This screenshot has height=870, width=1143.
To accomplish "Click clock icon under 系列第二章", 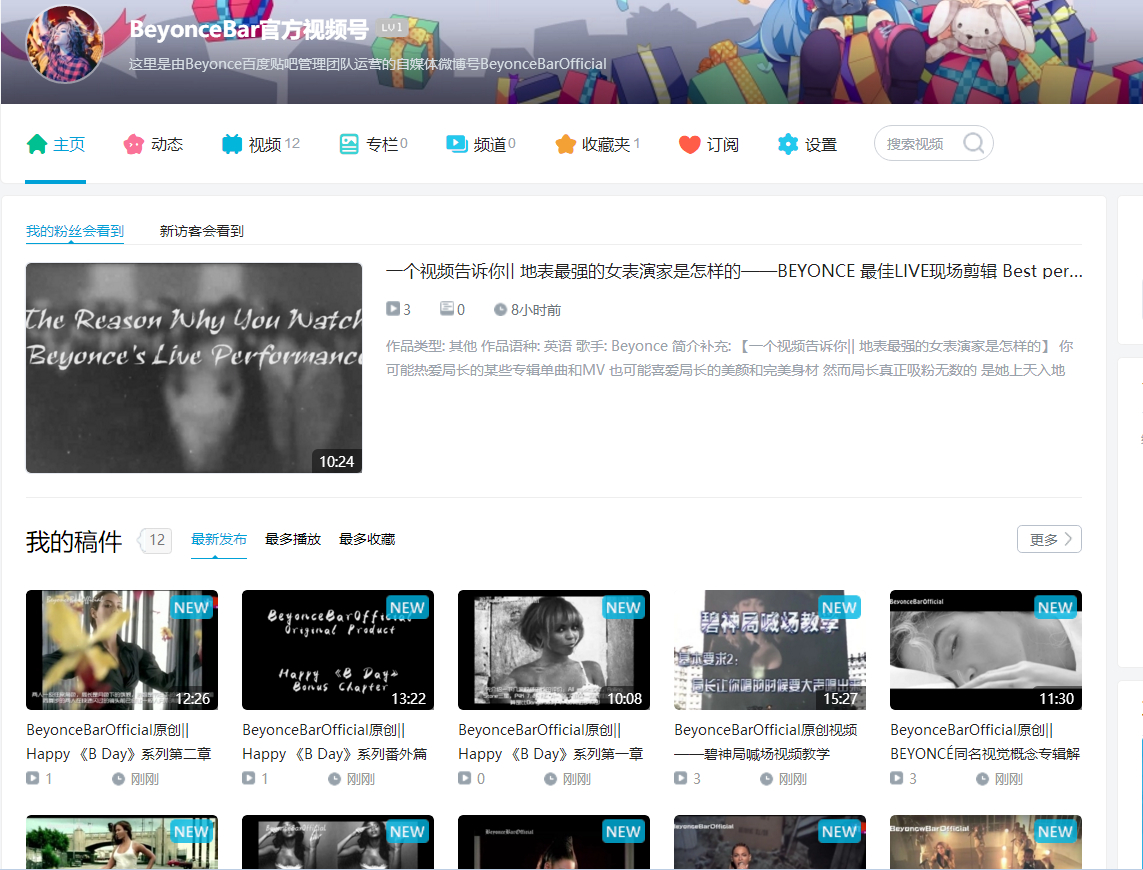I will 118,779.
